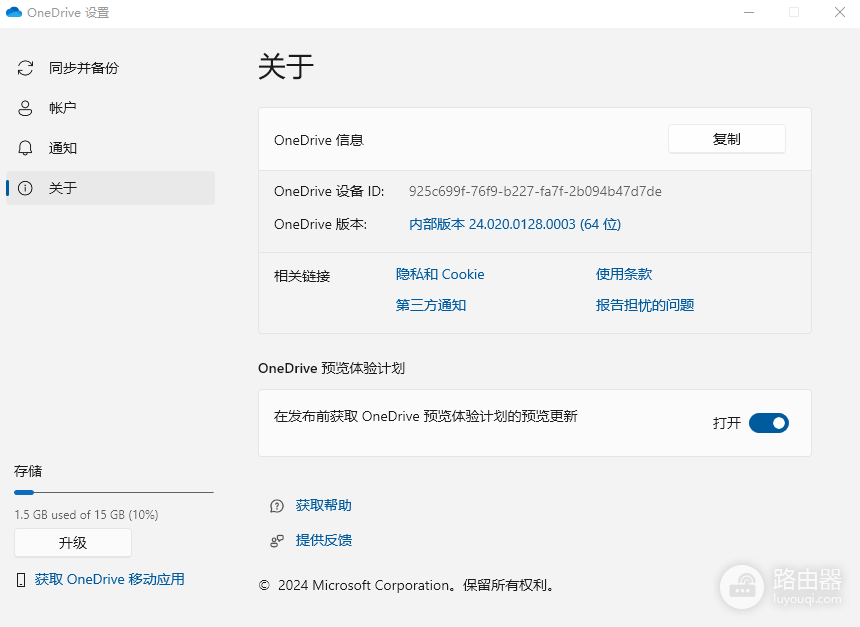Viewport: 860px width, 627px height.
Task: Open the 第三方通知 link
Action: [x=431, y=305]
